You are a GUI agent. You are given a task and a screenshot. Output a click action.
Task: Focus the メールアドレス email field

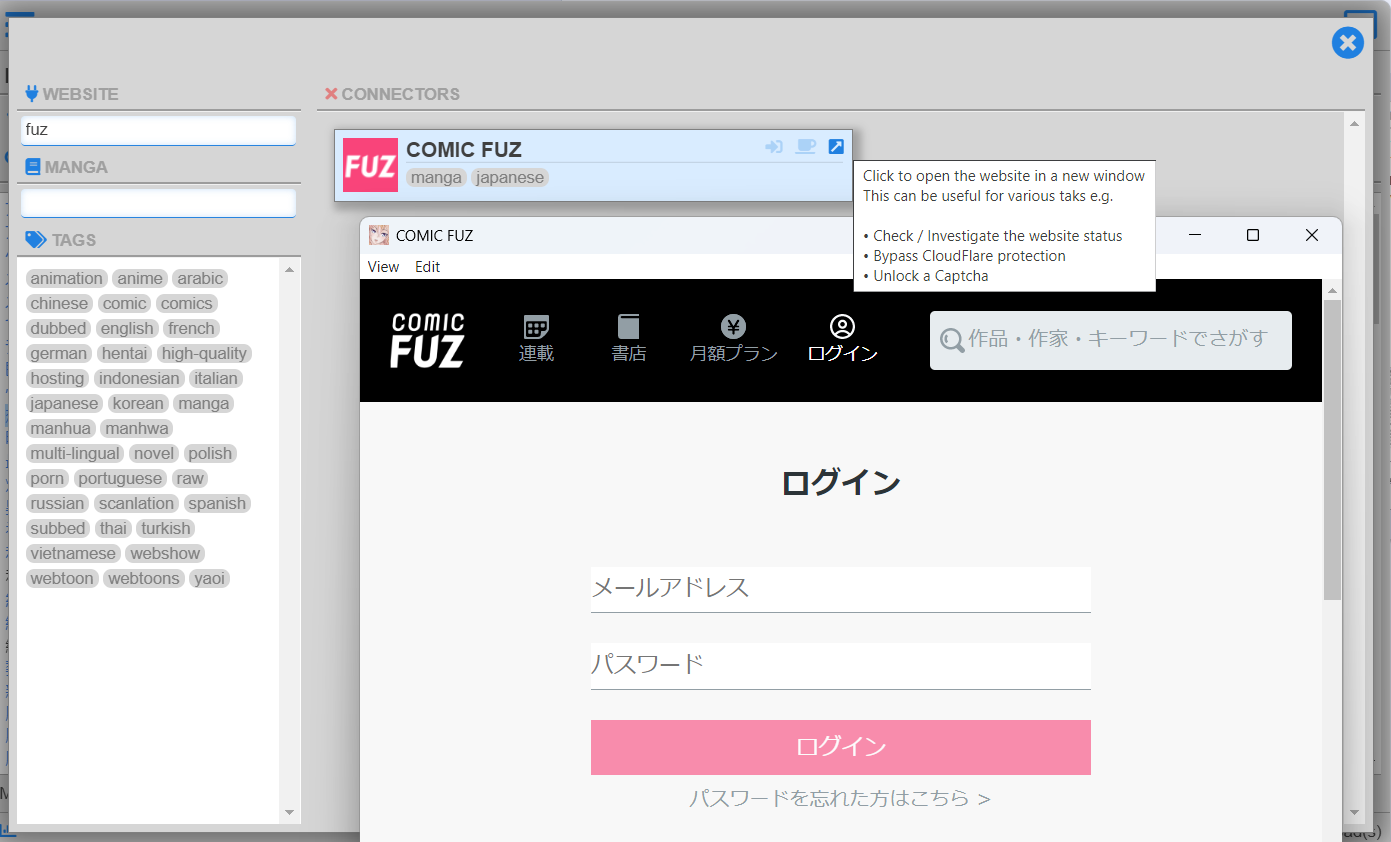[840, 589]
